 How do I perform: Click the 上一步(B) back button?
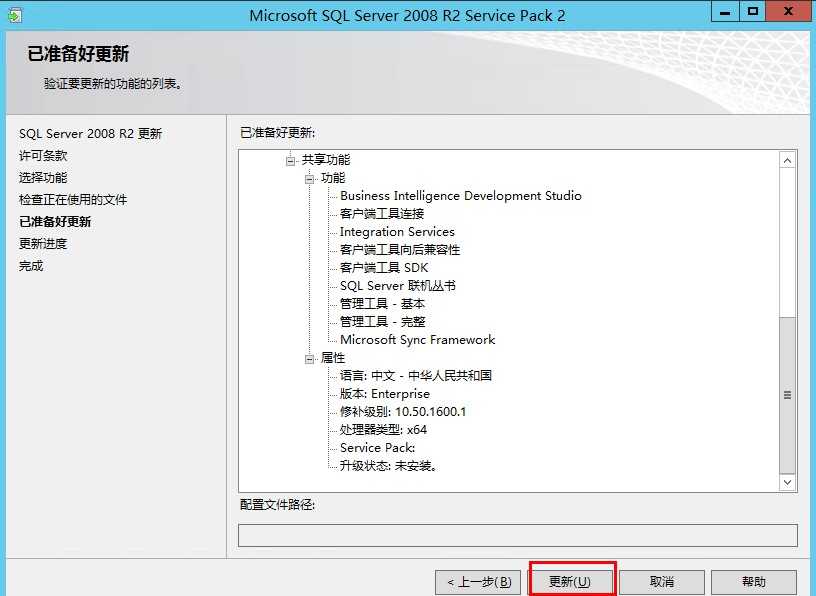pos(479,581)
